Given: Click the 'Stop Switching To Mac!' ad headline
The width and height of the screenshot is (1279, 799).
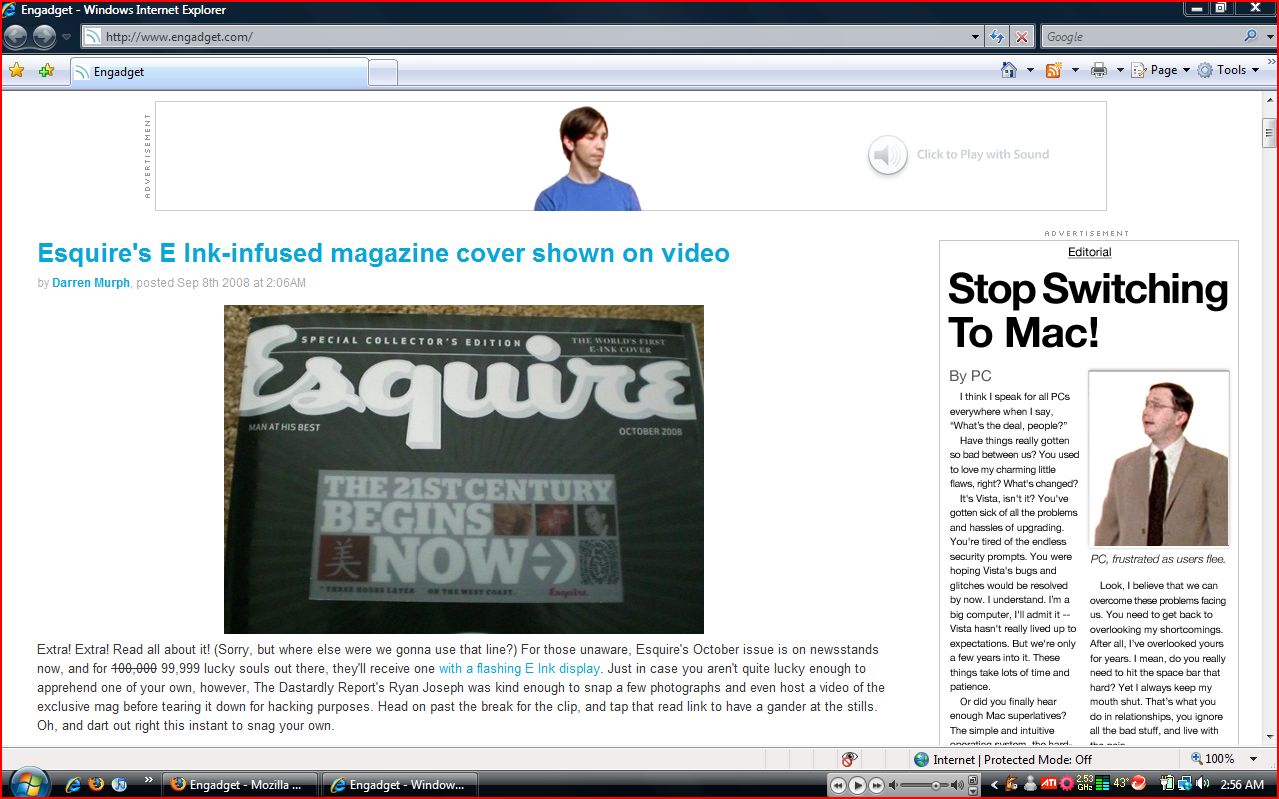Looking at the screenshot, I should 1088,310.
